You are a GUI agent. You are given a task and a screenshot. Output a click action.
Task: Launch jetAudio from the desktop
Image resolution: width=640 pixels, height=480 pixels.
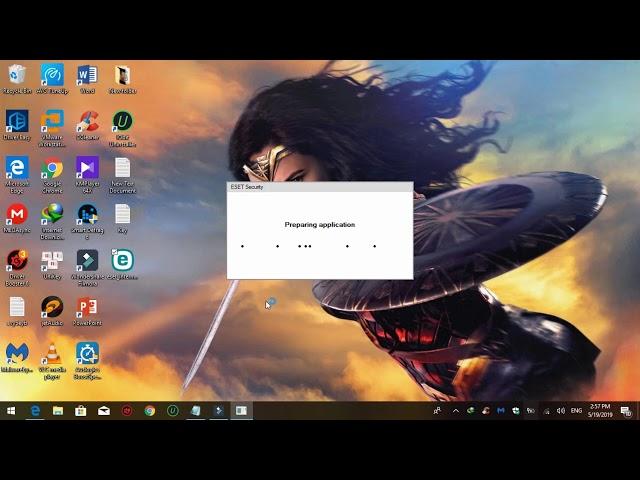click(x=52, y=311)
